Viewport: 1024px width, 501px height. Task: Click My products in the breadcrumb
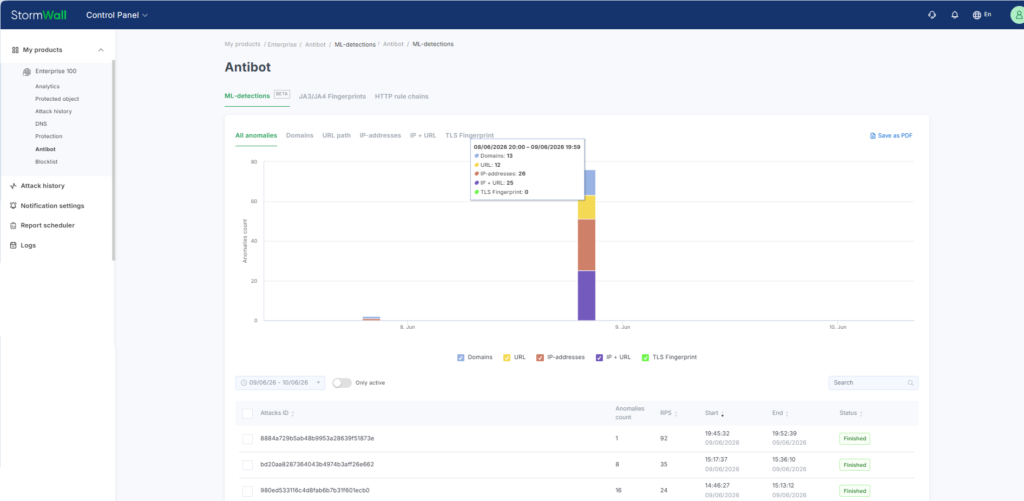242,44
